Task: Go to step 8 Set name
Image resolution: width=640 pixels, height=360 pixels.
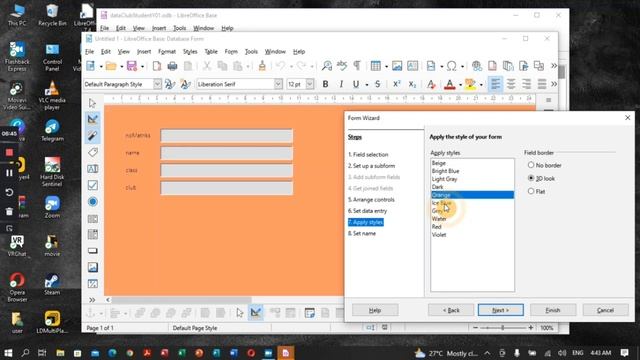Action: click(x=362, y=233)
